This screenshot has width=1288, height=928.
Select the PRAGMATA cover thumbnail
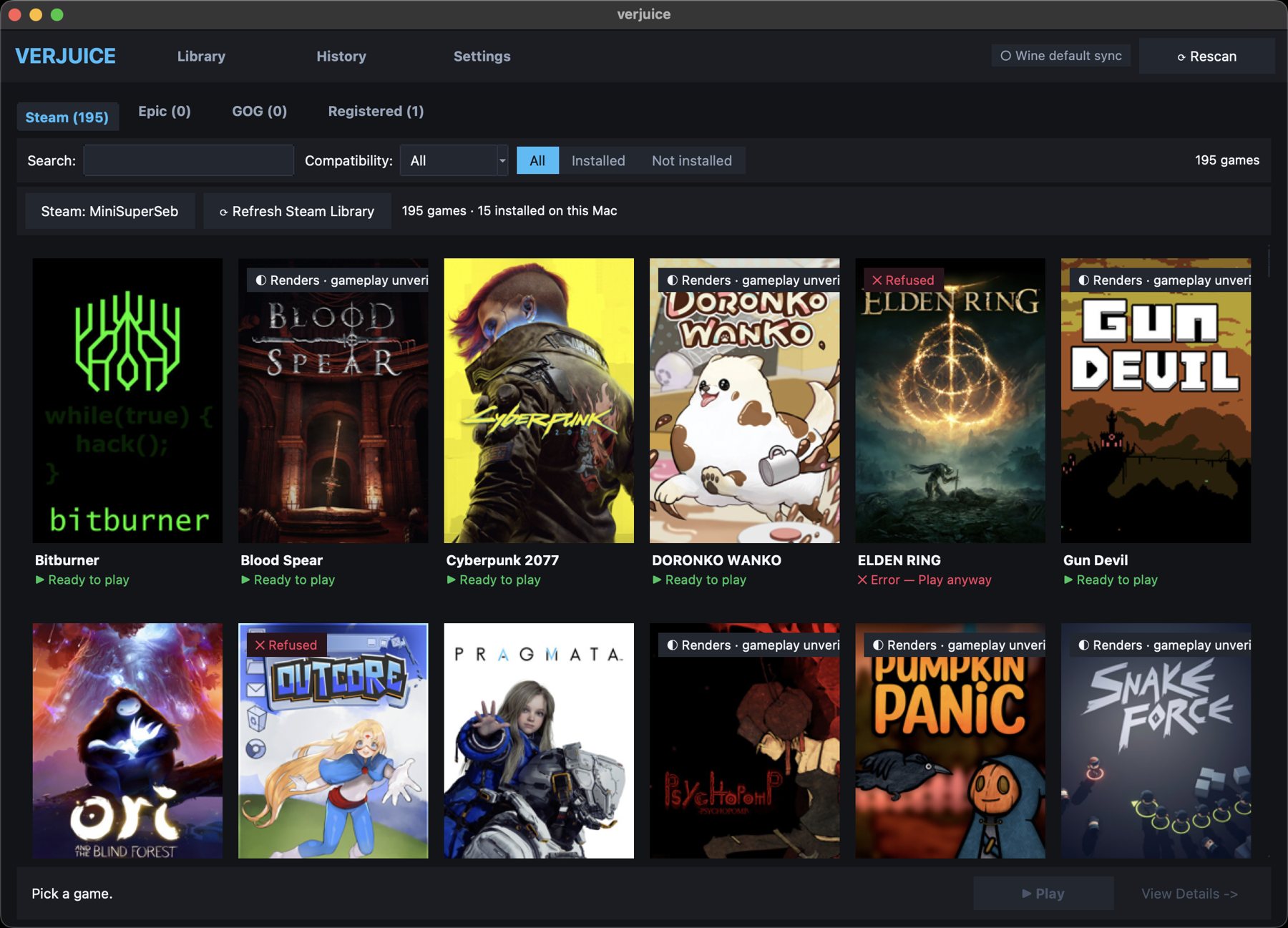(x=539, y=741)
